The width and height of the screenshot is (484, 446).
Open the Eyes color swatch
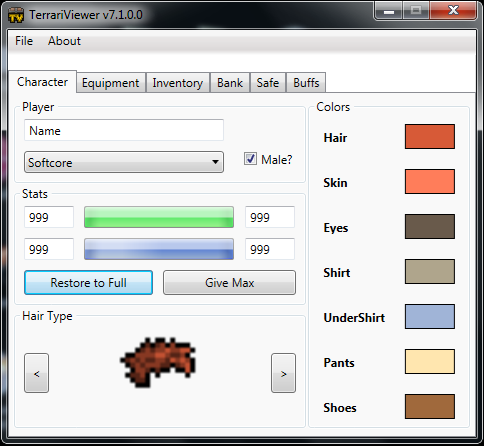[x=430, y=226]
